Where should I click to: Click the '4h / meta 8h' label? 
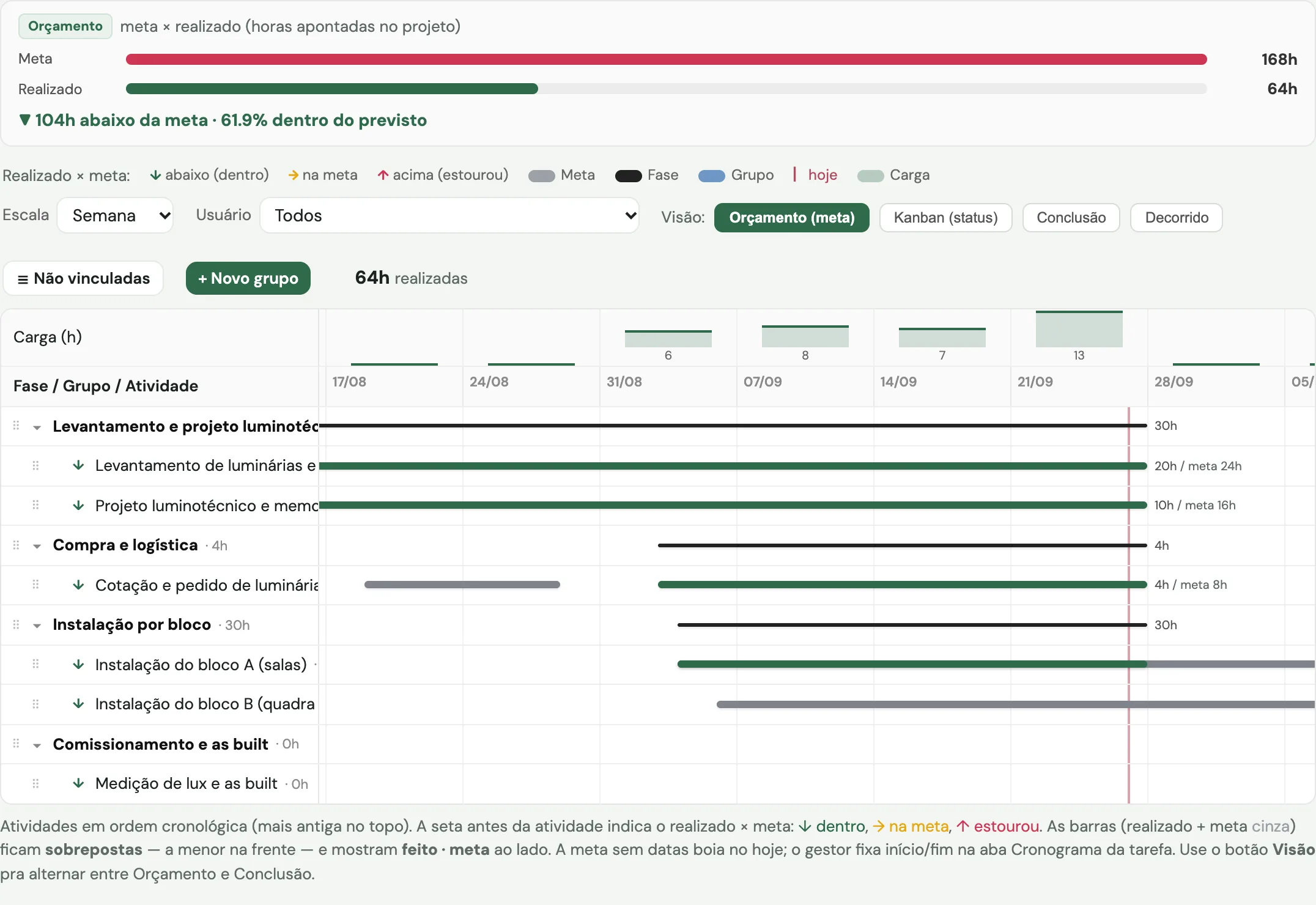point(1190,585)
